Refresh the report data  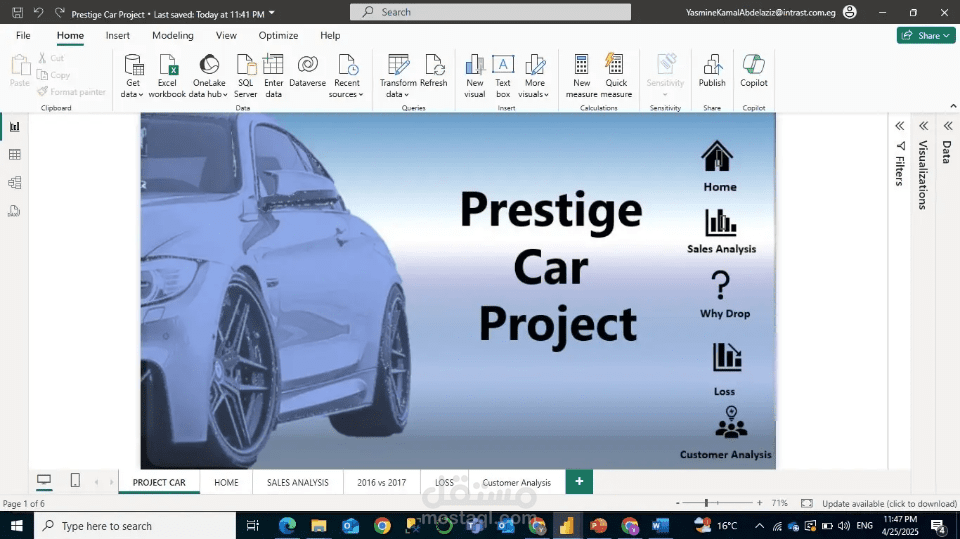pyautogui.click(x=433, y=71)
